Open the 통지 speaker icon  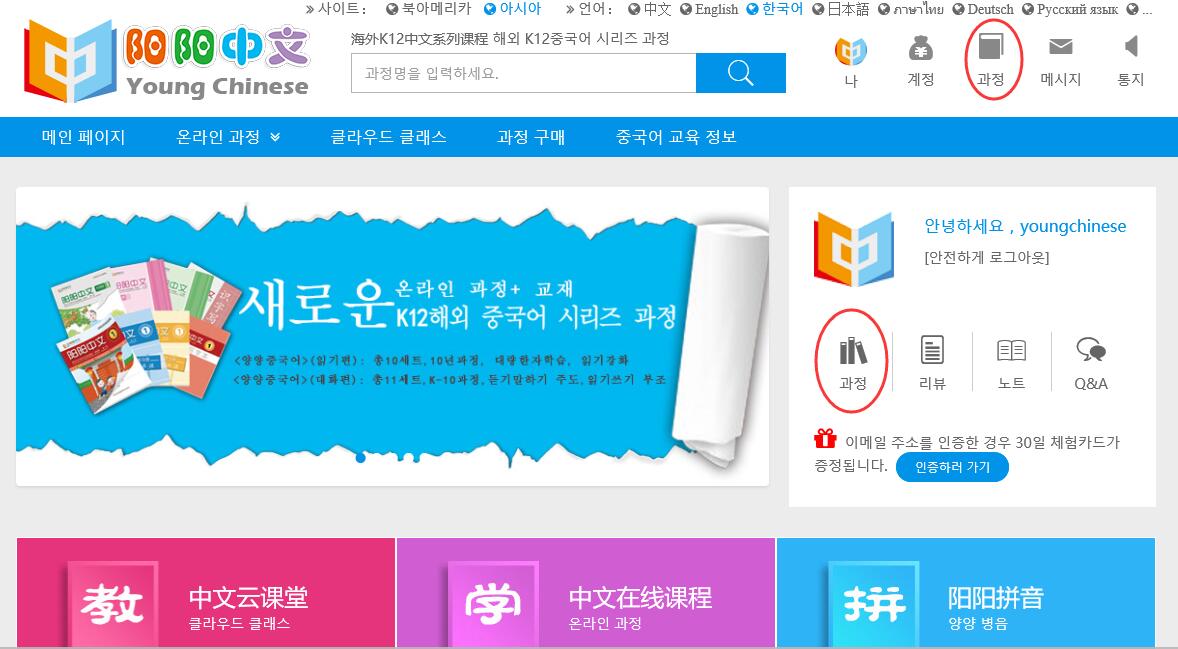point(1131,47)
